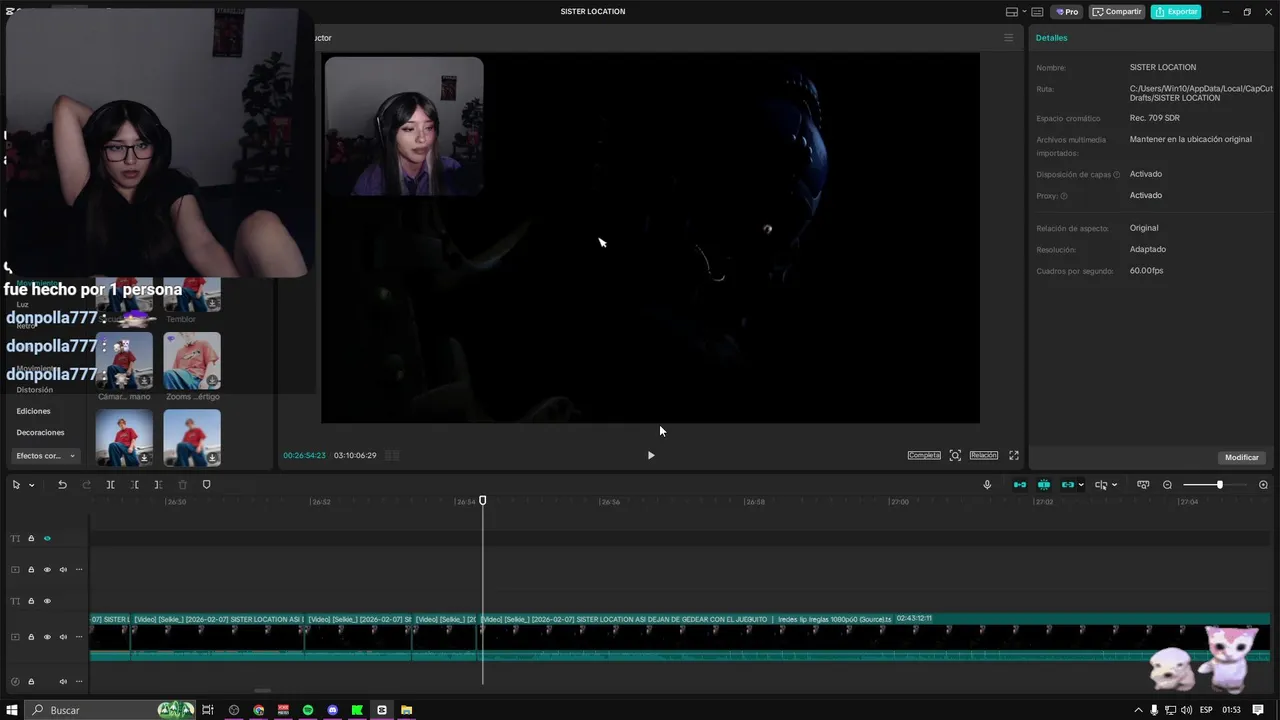Viewport: 1280px width, 720px height.
Task: Select the Detalles tab
Action: 1051,38
